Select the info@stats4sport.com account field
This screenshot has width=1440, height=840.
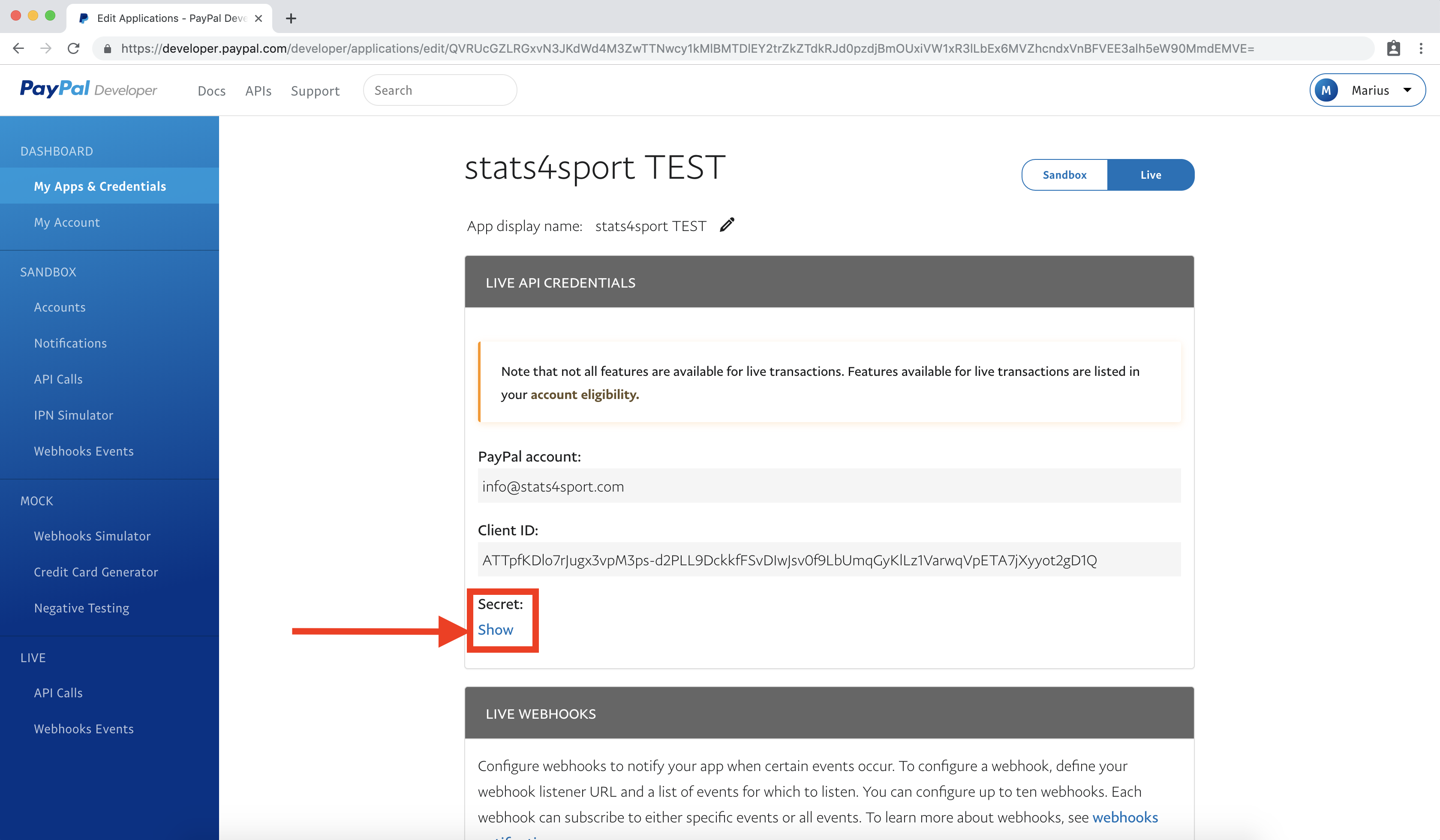(829, 486)
